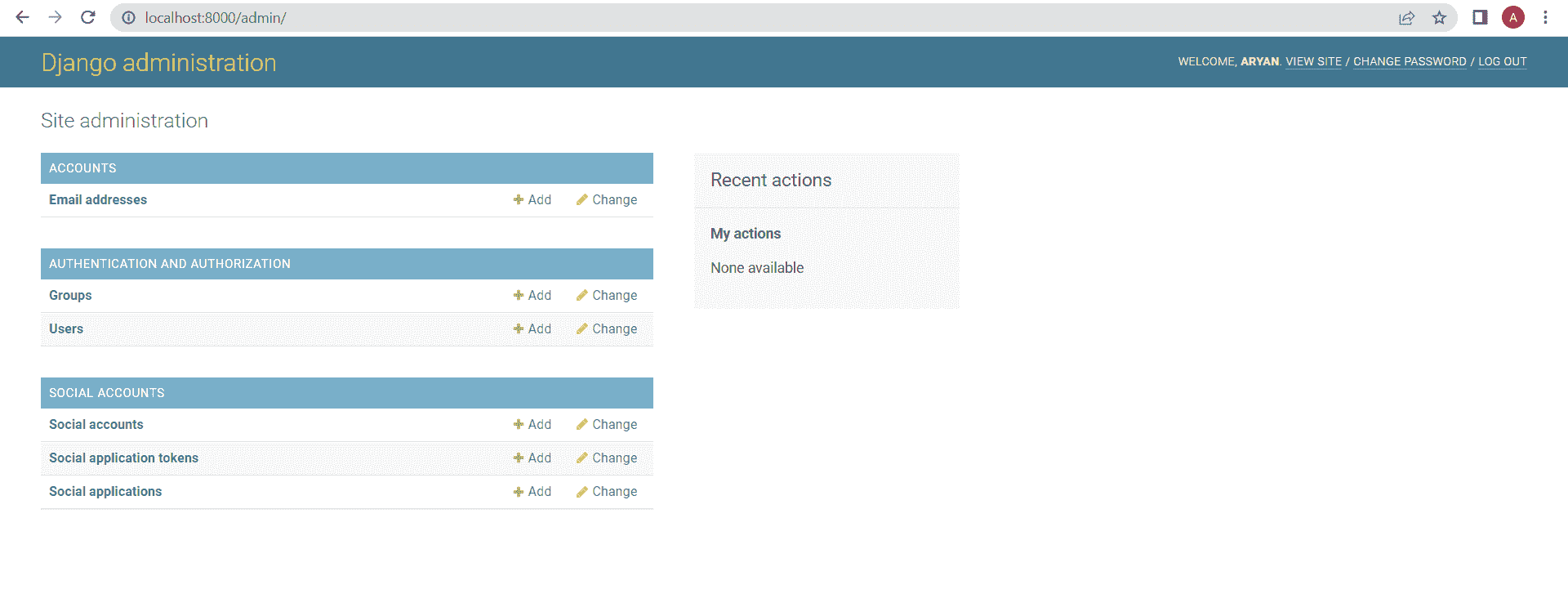Open Authentication and Authorization section header
The image size is (1568, 594).
coord(170,264)
